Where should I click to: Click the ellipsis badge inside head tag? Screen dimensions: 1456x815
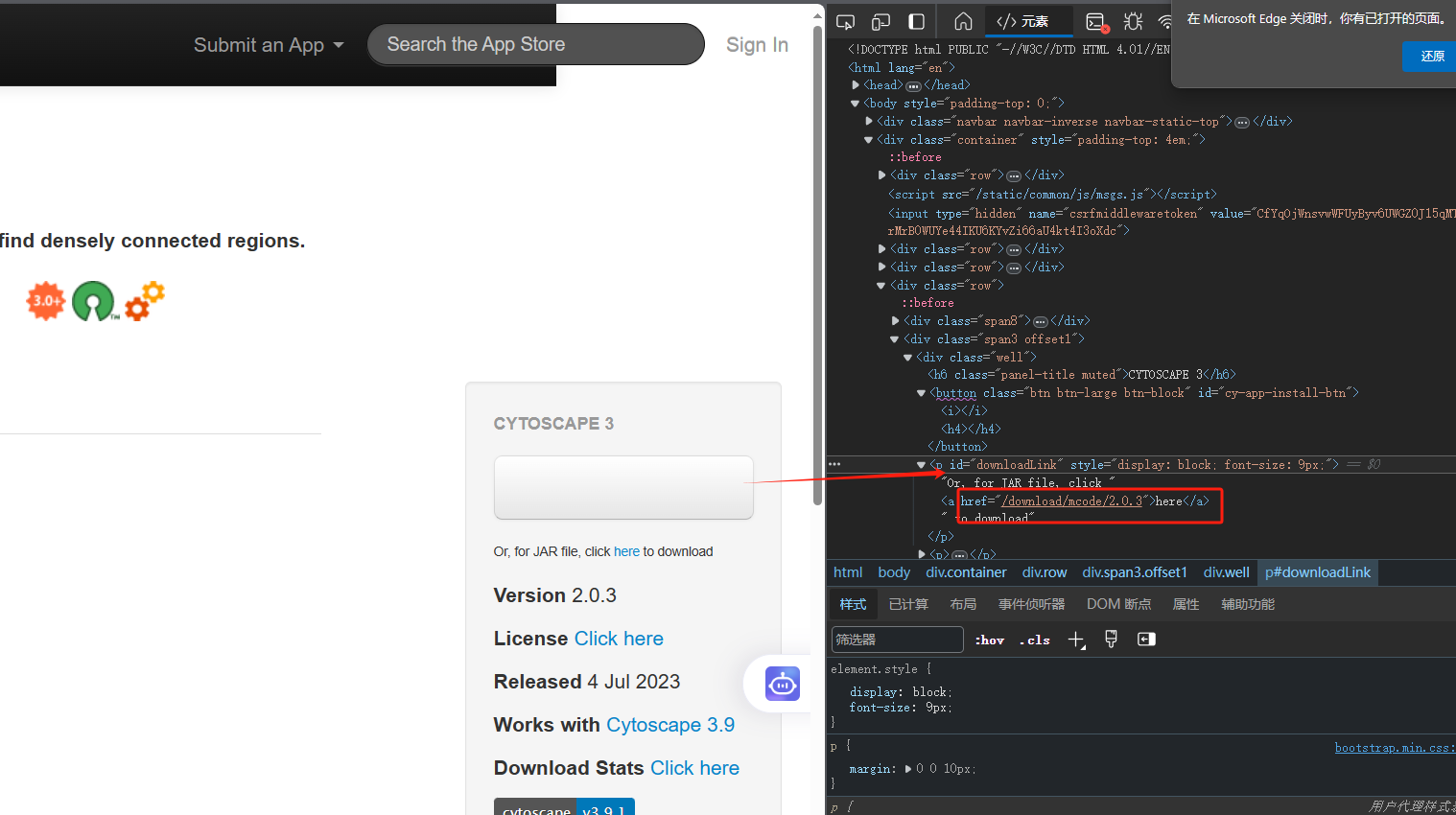click(x=913, y=85)
